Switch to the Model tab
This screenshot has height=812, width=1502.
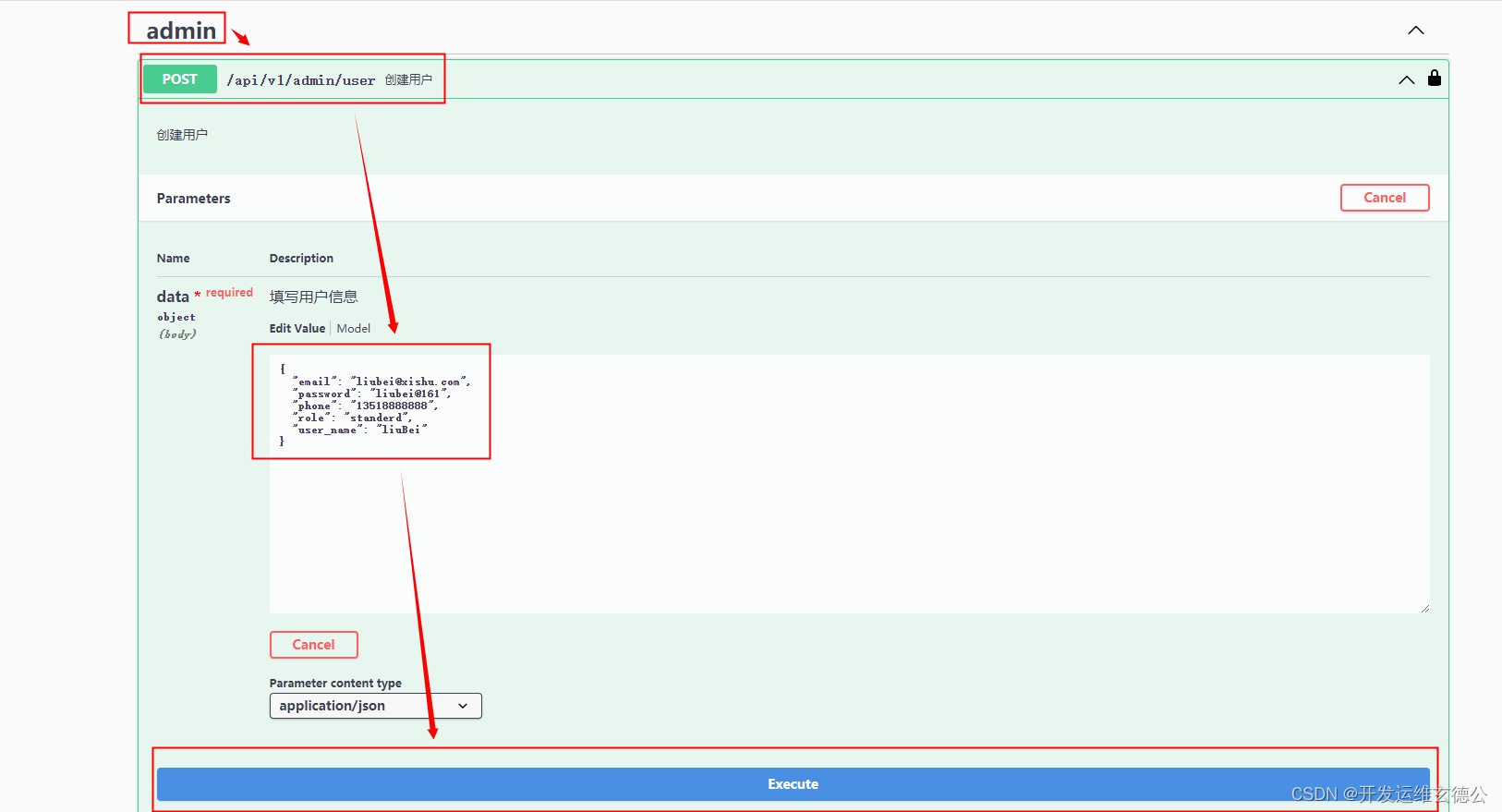[354, 329]
